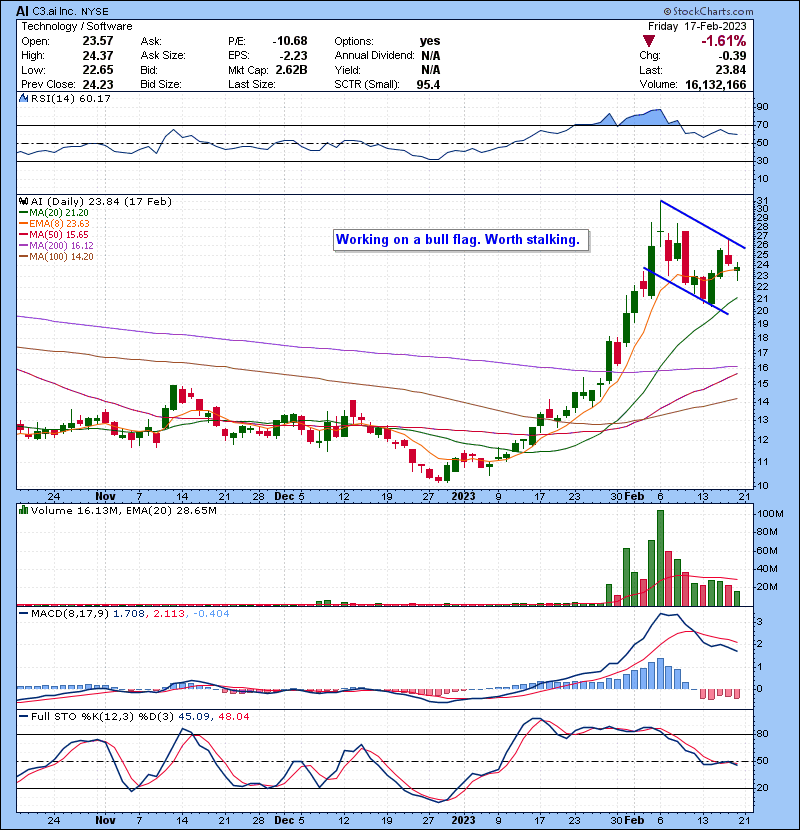Click the MA(20) green legend line marker
The image size is (800, 830).
pos(23,213)
